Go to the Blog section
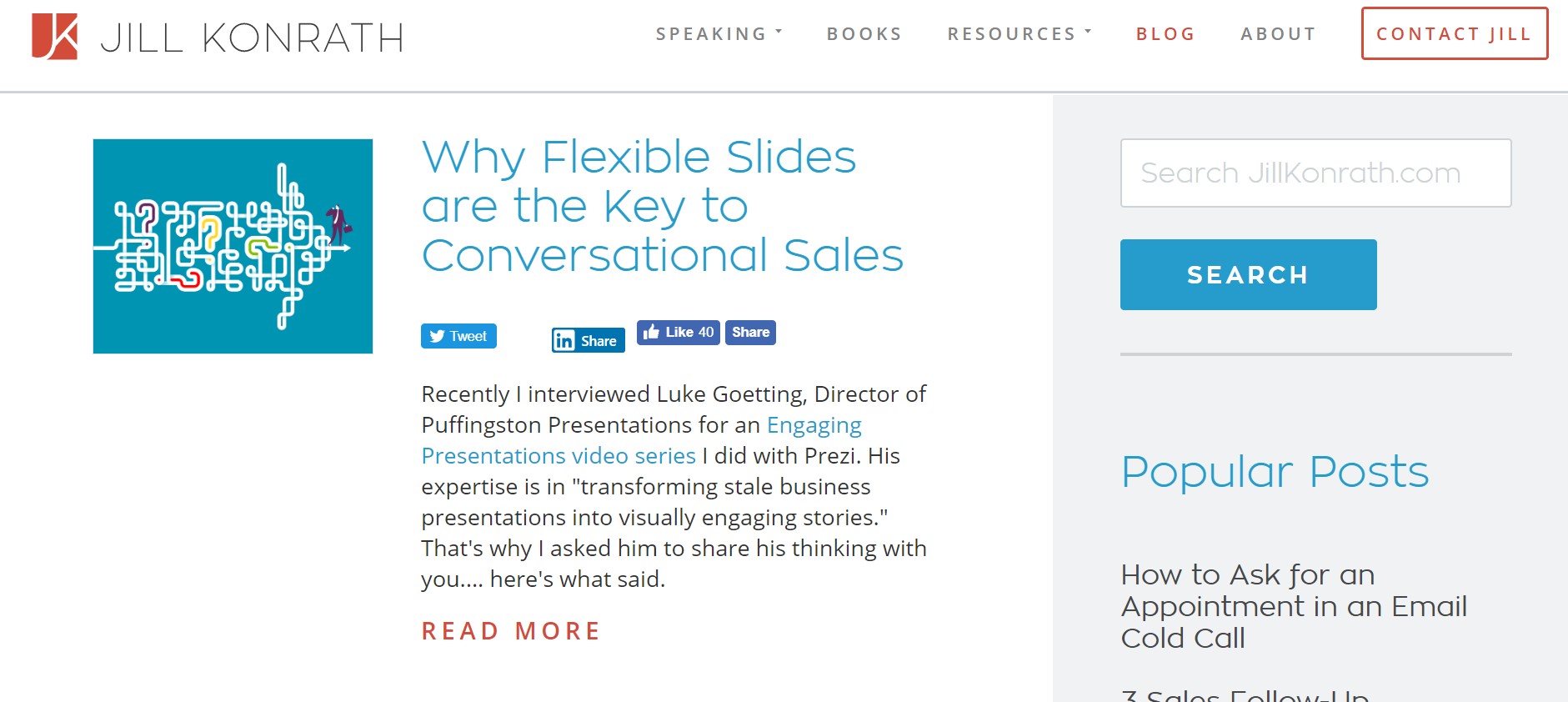Screen dimensions: 1568x702 click(1165, 34)
